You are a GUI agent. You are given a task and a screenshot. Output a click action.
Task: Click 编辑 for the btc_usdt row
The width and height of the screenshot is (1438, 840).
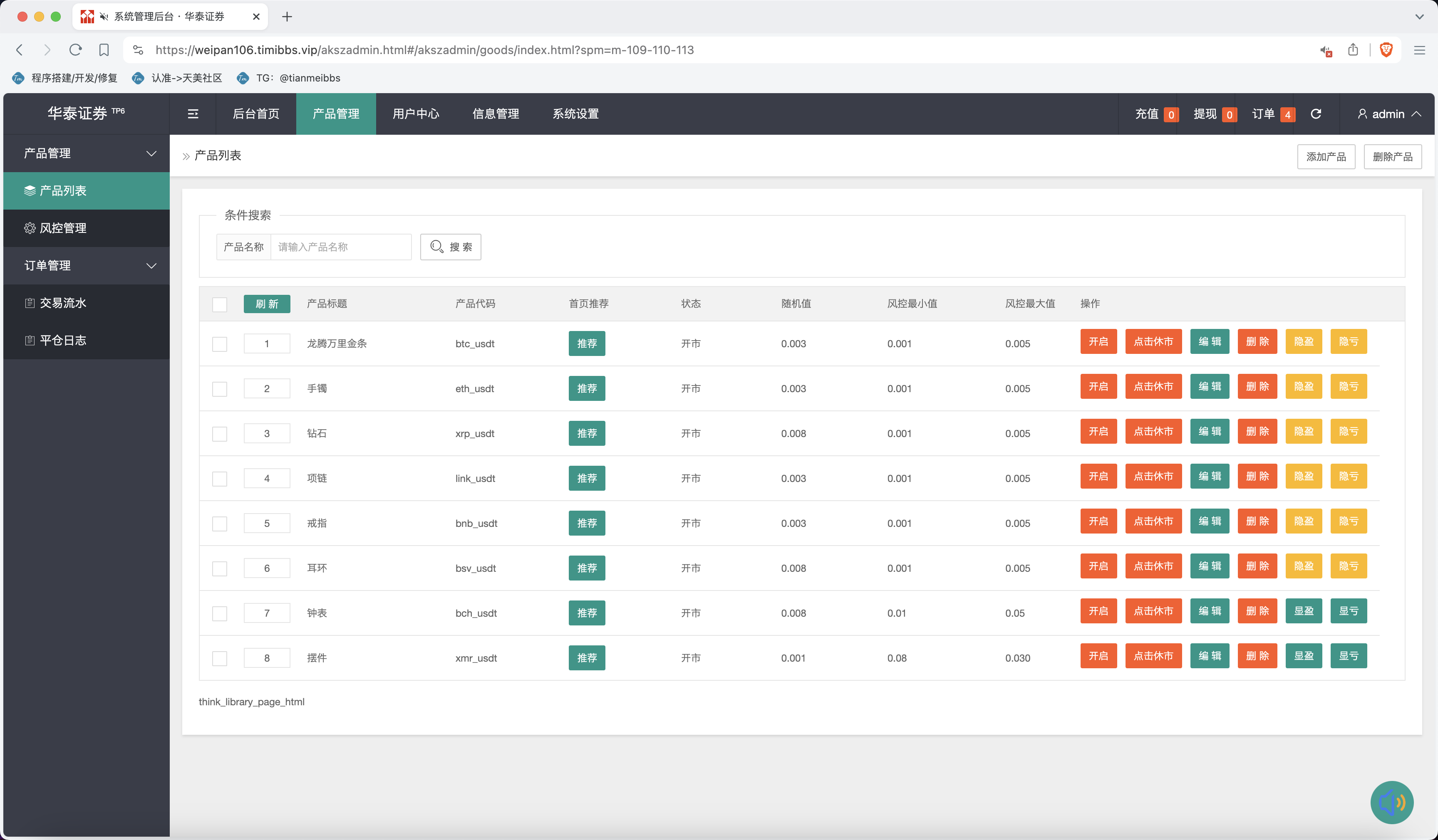point(1210,341)
